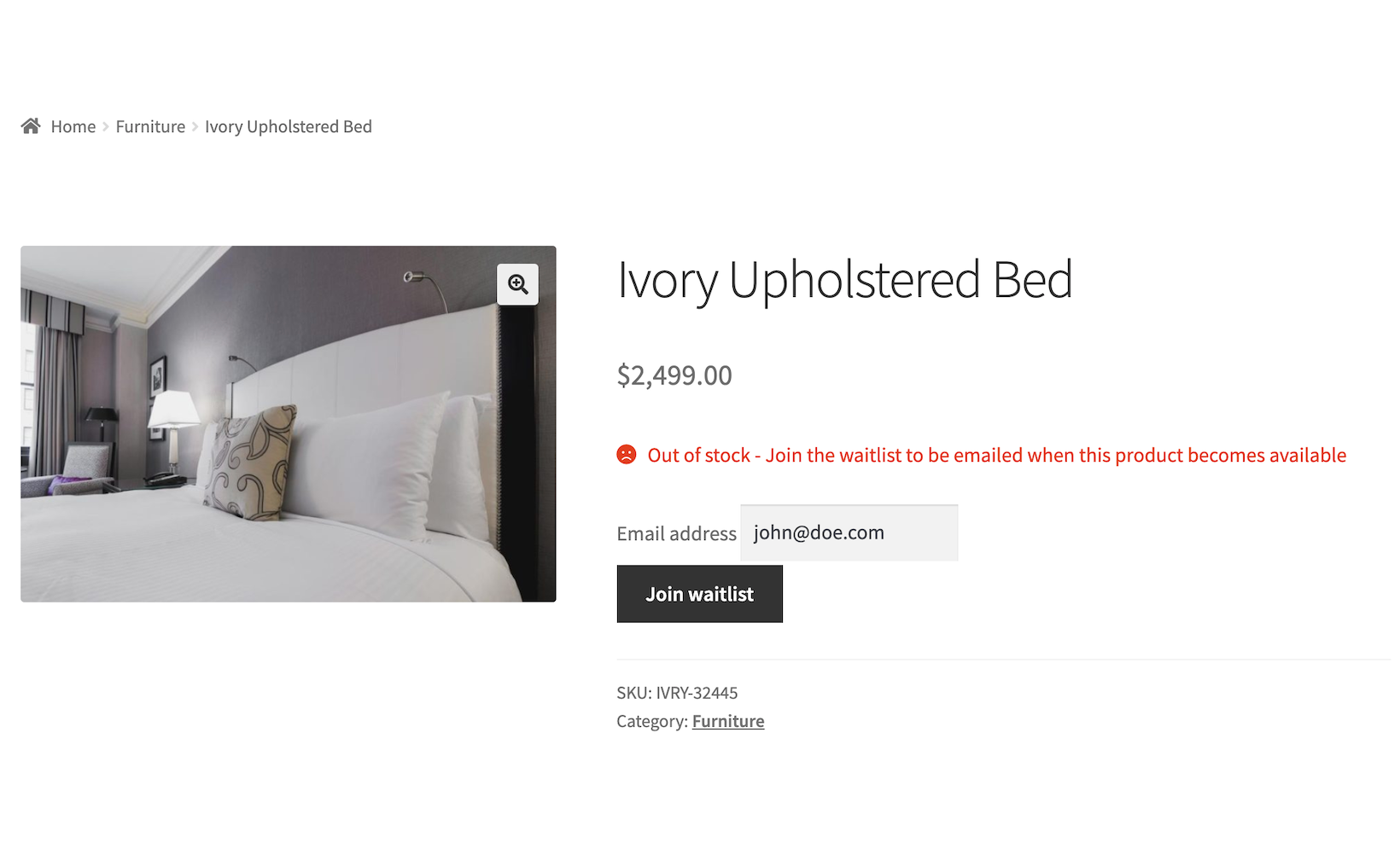1400x861 pixels.
Task: Click the $2,499.00 price
Action: [x=674, y=375]
